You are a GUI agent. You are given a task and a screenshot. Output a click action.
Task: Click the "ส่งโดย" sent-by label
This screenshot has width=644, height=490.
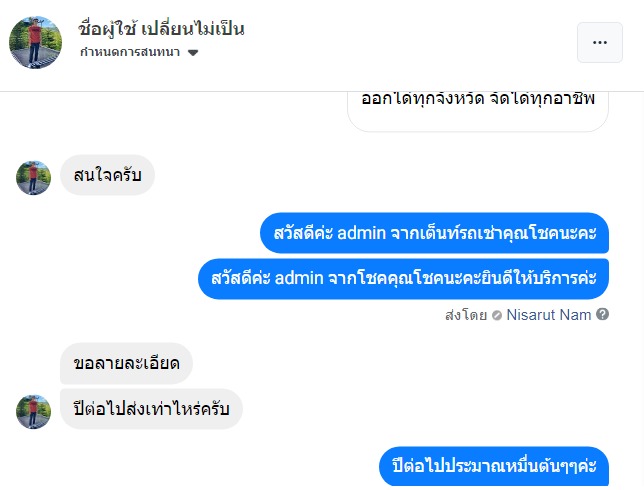click(x=466, y=314)
